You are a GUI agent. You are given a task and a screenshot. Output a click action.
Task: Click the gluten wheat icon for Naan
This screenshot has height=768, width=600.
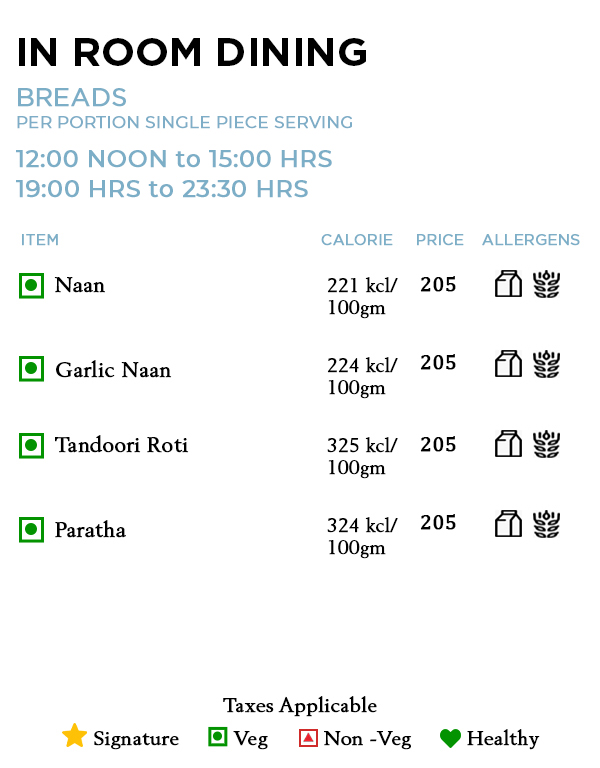click(x=546, y=284)
